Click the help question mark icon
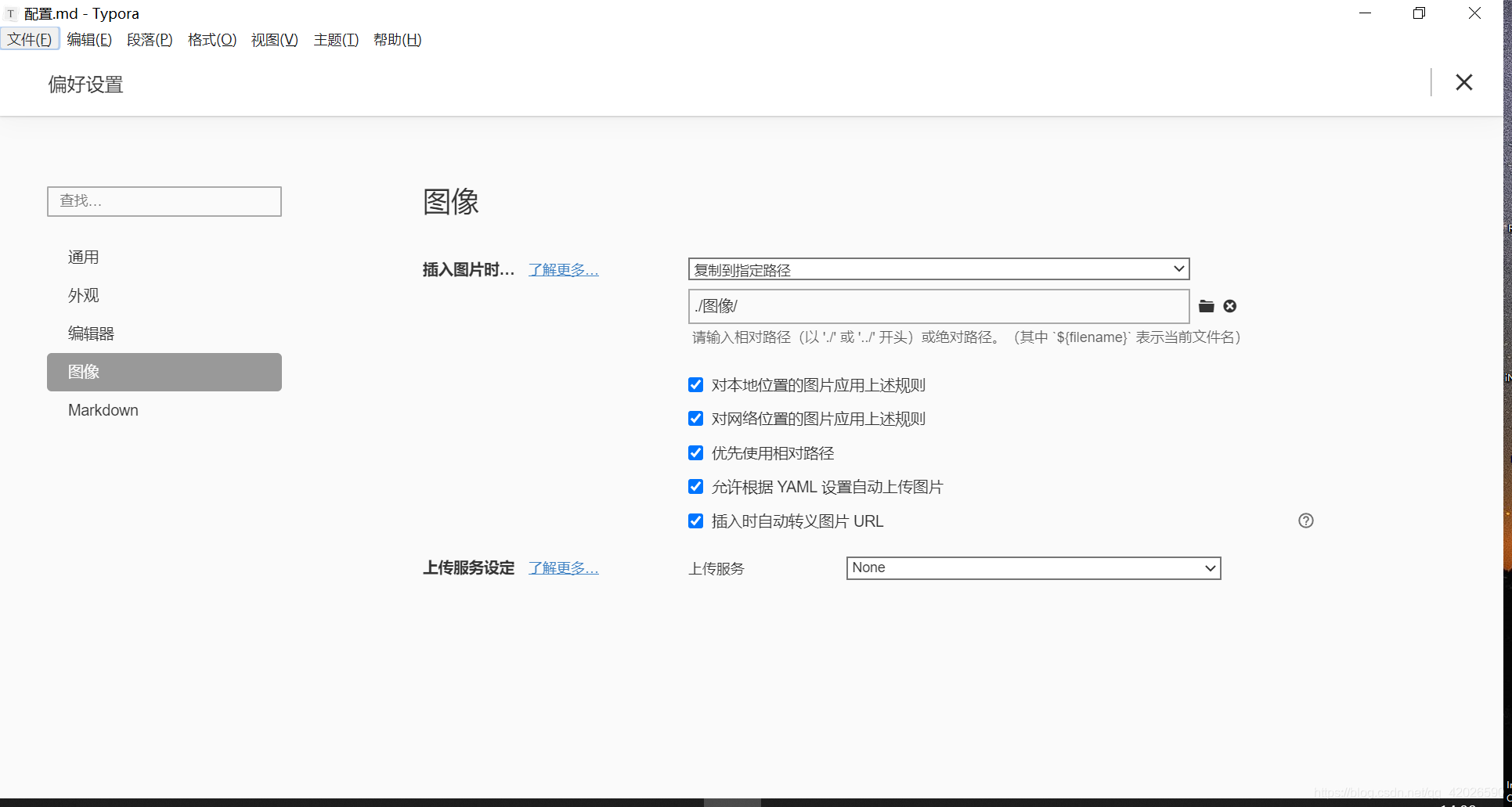The image size is (1512, 807). click(x=1306, y=521)
